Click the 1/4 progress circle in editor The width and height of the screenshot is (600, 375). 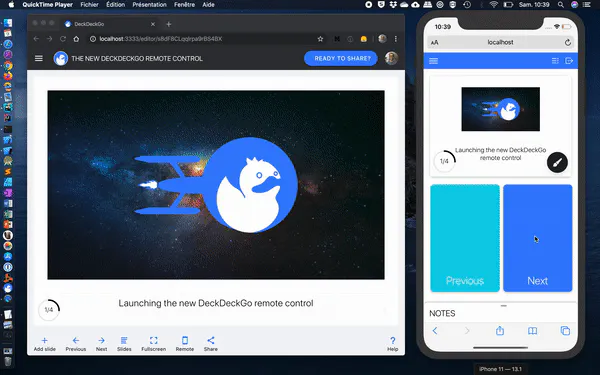49,310
